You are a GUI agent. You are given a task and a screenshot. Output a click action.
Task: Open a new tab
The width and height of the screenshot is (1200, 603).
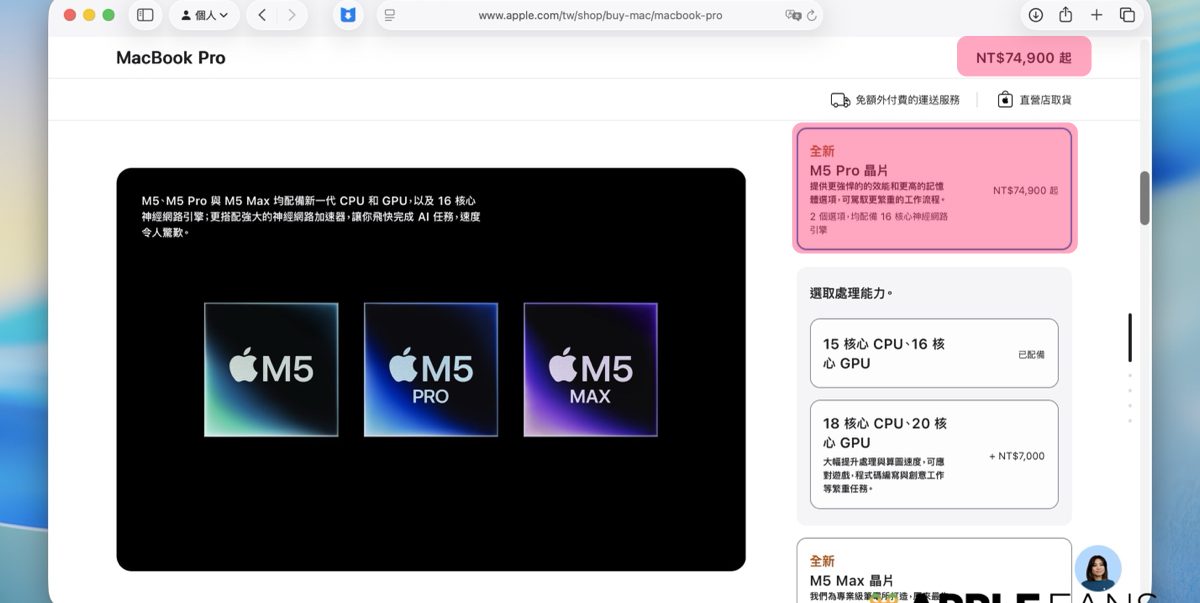[x=1096, y=15]
